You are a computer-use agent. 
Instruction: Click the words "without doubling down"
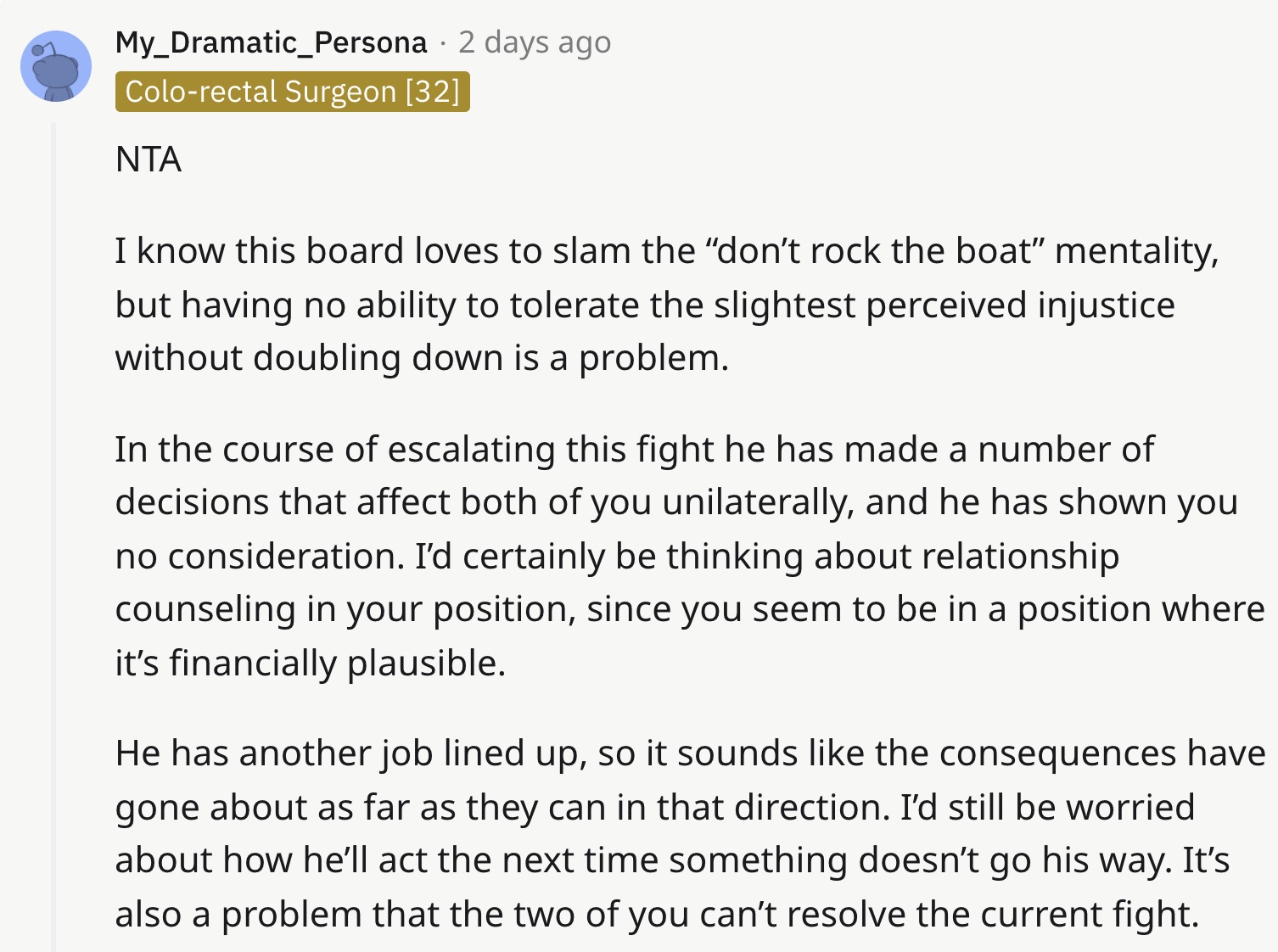coord(258,358)
